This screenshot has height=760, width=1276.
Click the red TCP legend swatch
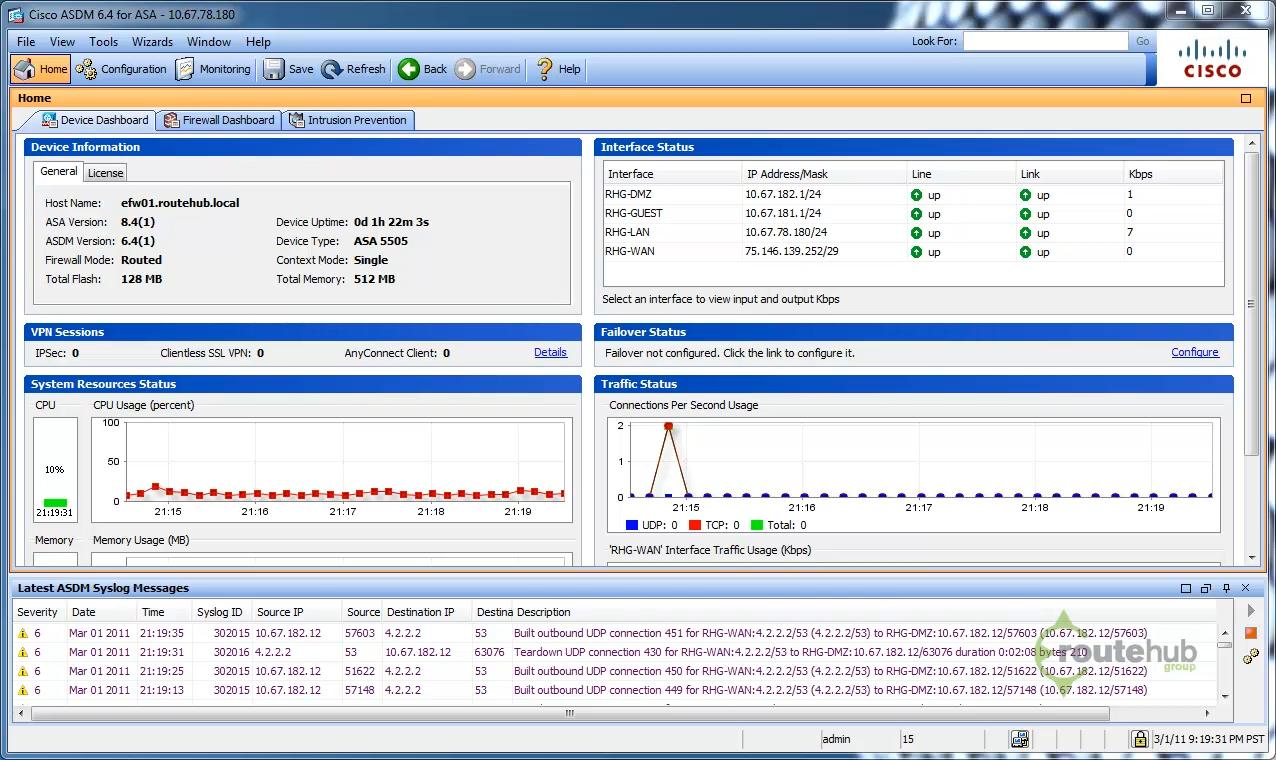(696, 525)
